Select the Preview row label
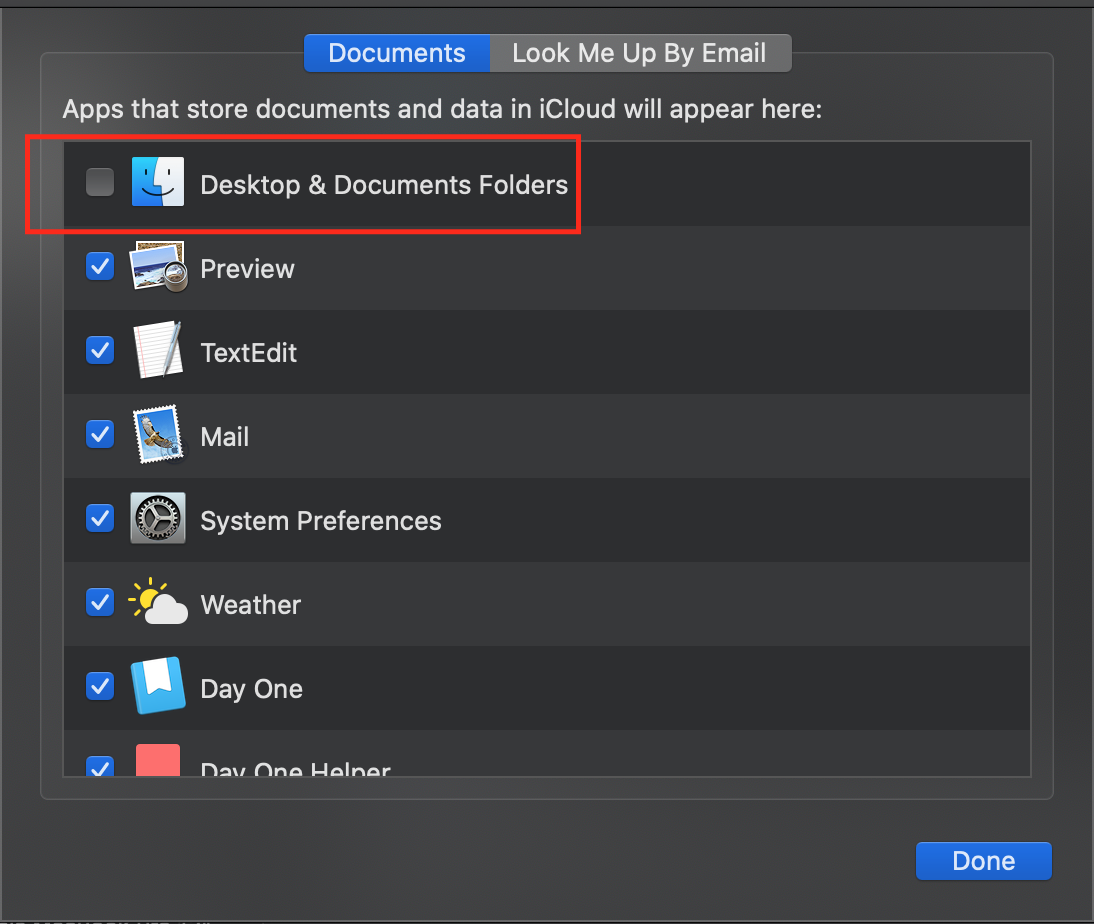This screenshot has height=924, width=1094. tap(248, 269)
